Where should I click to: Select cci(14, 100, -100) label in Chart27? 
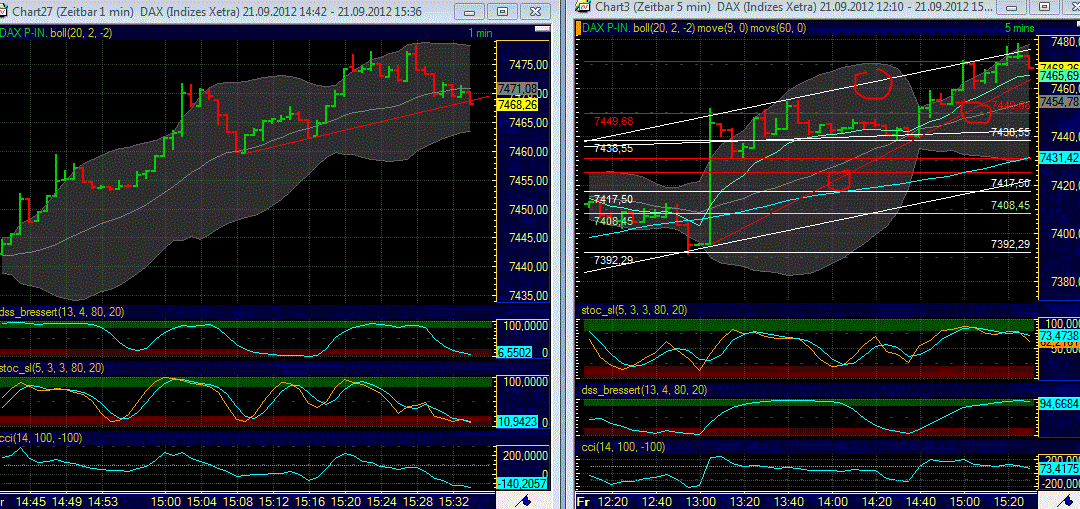pyautogui.click(x=43, y=438)
